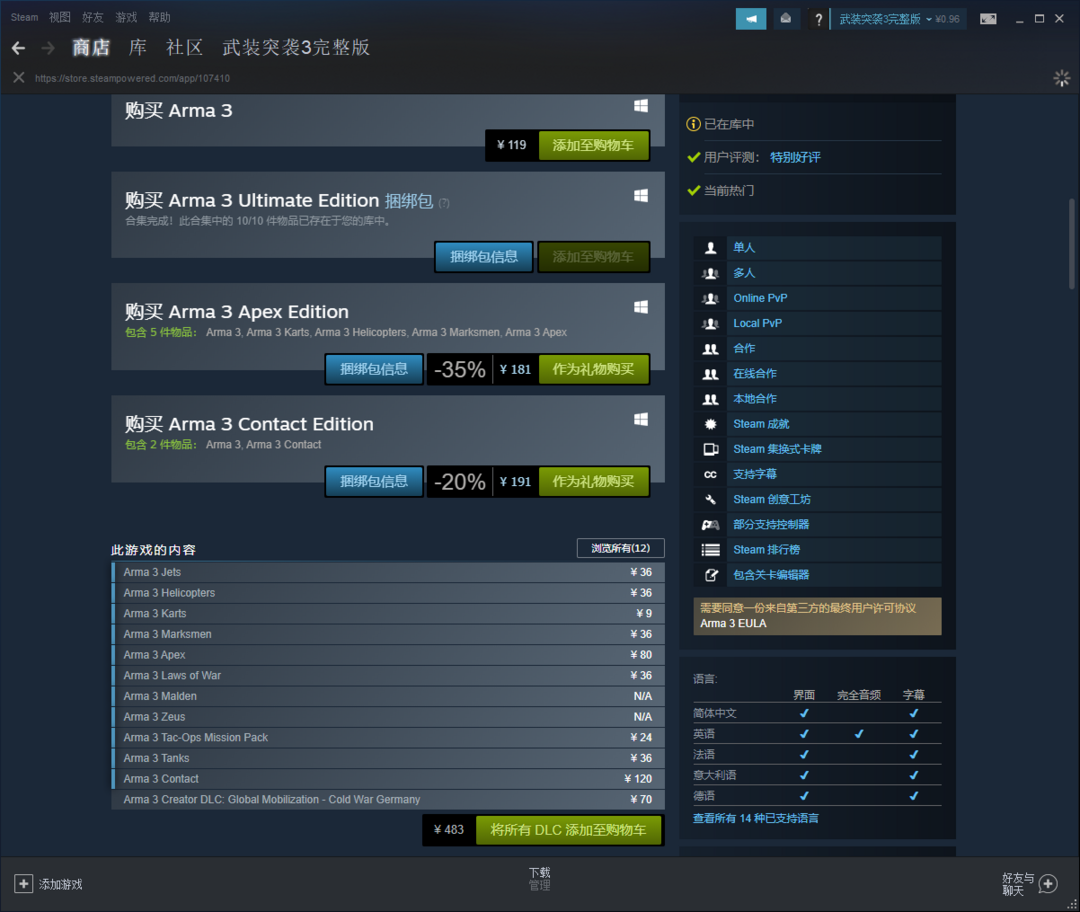Open the Arma 3 EULA link

click(733, 623)
